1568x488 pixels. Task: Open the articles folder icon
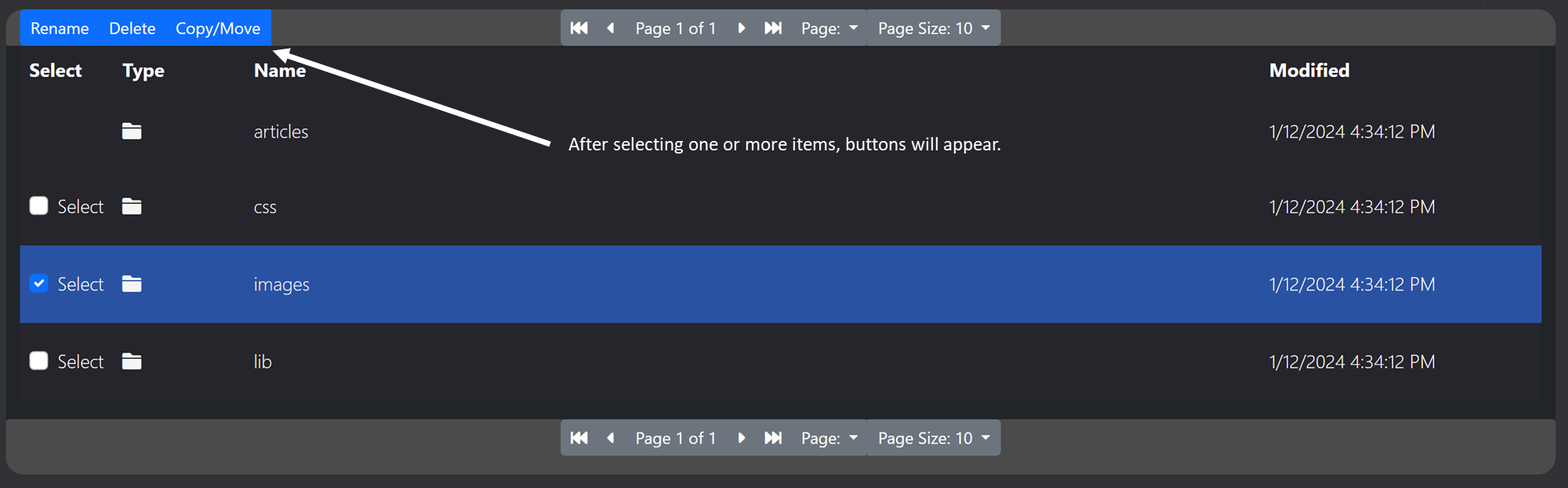(132, 132)
